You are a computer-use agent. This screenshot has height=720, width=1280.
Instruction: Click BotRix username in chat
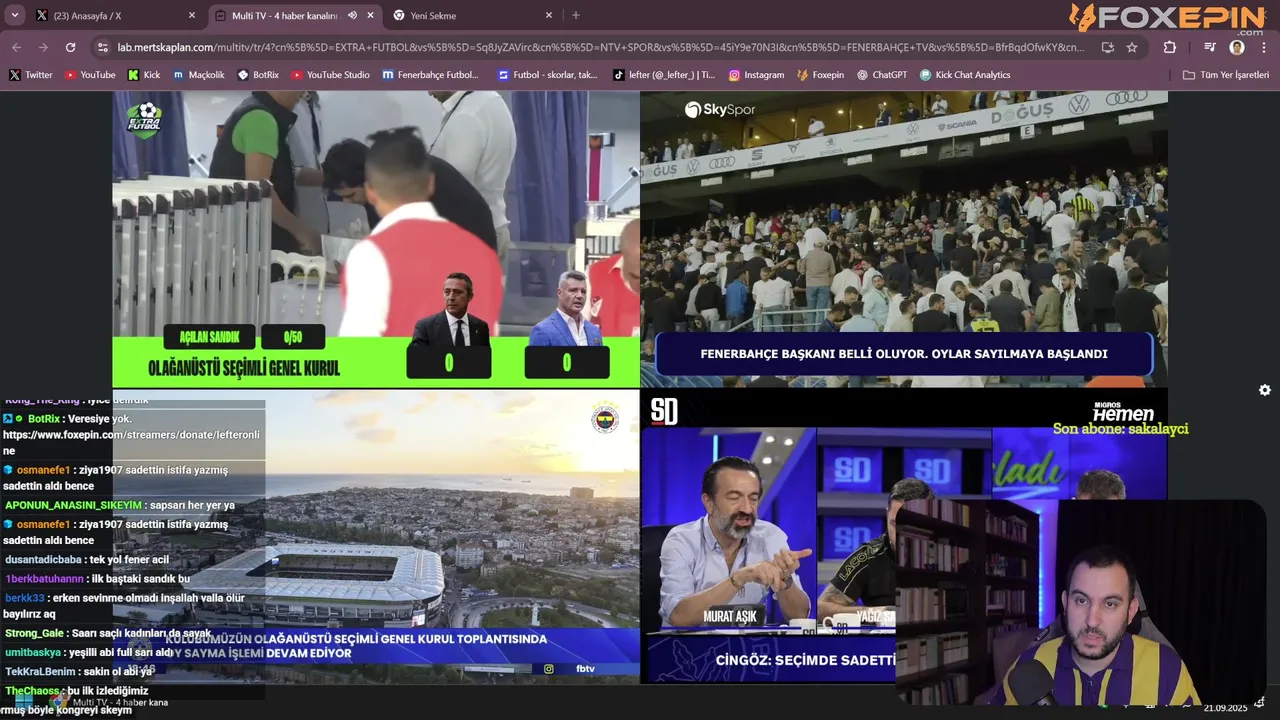click(44, 419)
